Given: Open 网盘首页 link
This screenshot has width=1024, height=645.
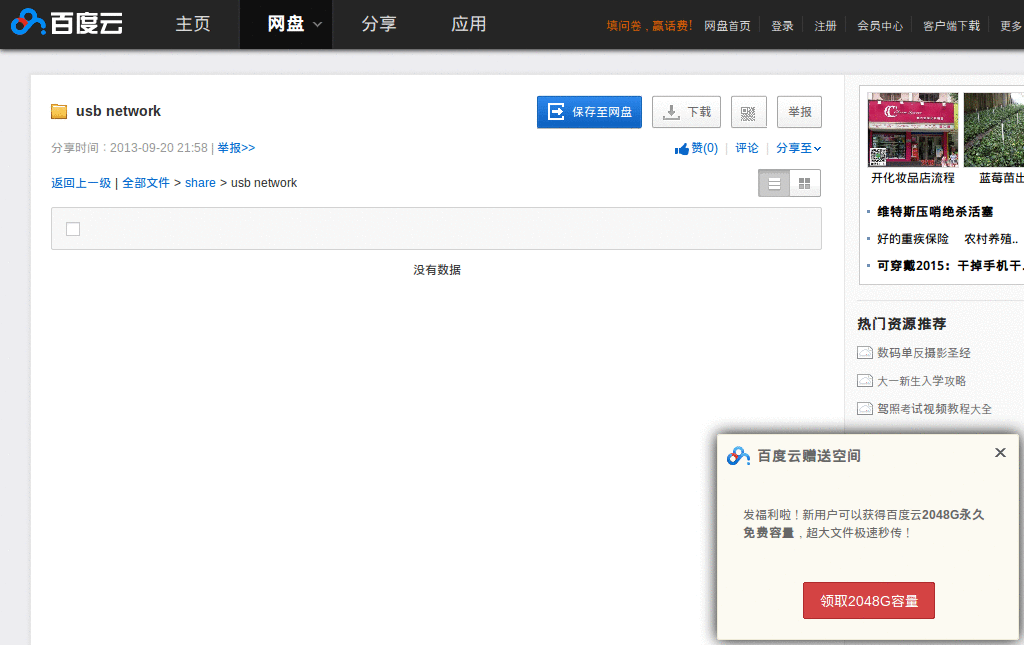Looking at the screenshot, I should click(x=728, y=25).
